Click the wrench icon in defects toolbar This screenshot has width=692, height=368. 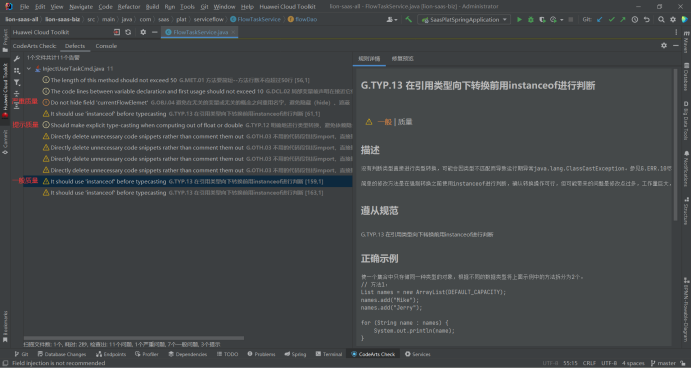coord(17,58)
